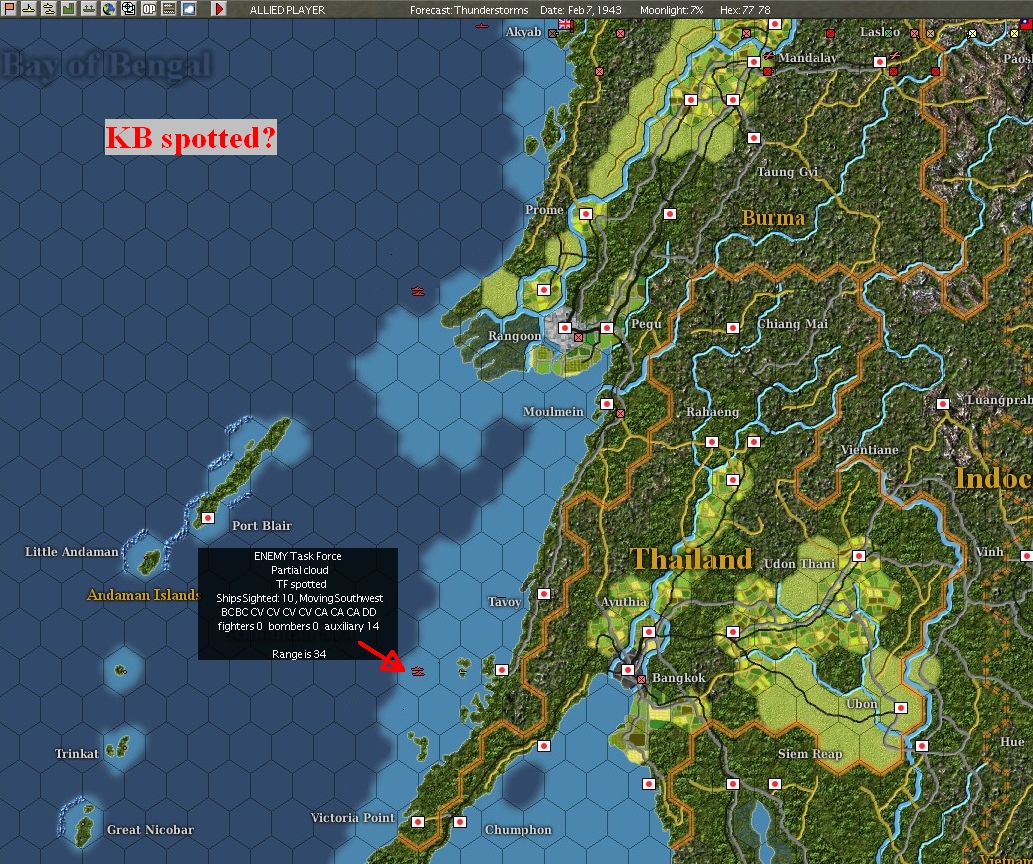This screenshot has height=864, width=1033.
Task: Select the enemy task force icon near Tavoy coast
Action: [418, 671]
